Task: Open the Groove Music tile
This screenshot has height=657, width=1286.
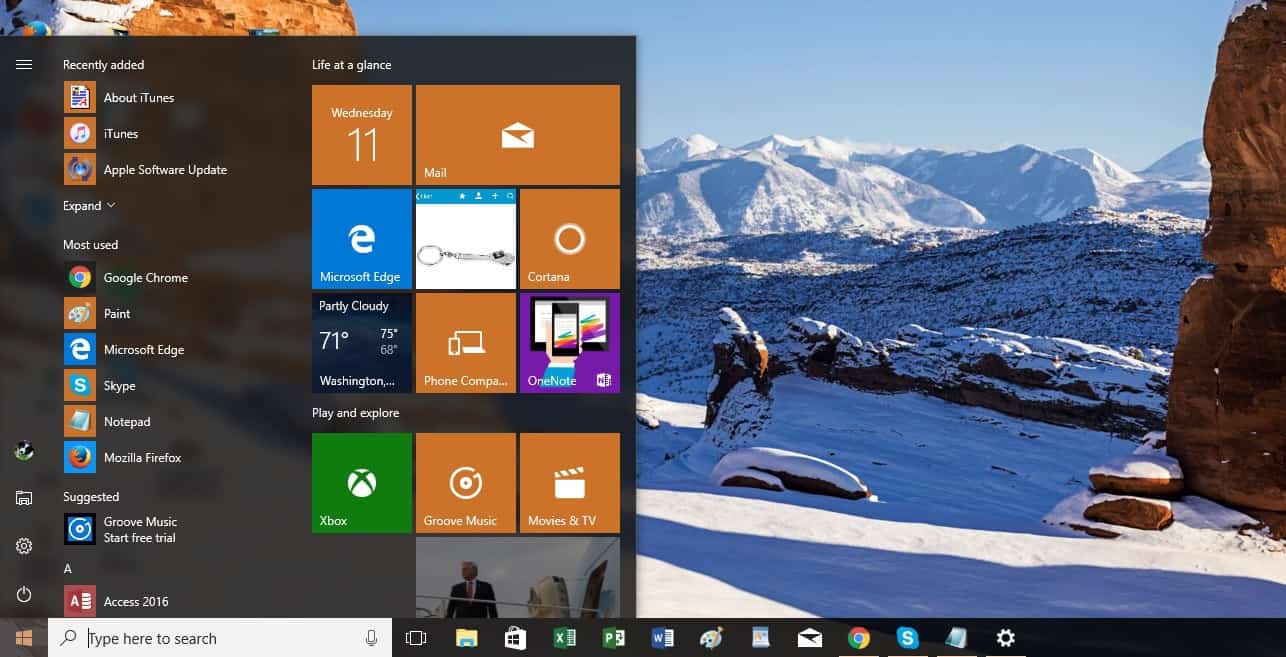Action: point(466,483)
